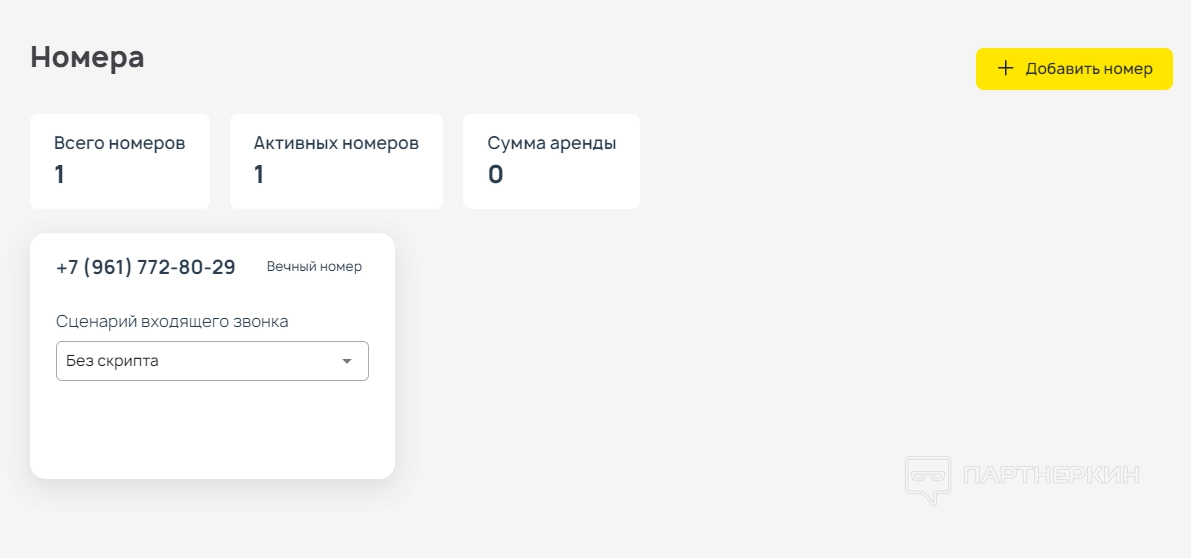Click the value 0 under Сумма аренды
The image size is (1191, 558).
click(x=495, y=175)
